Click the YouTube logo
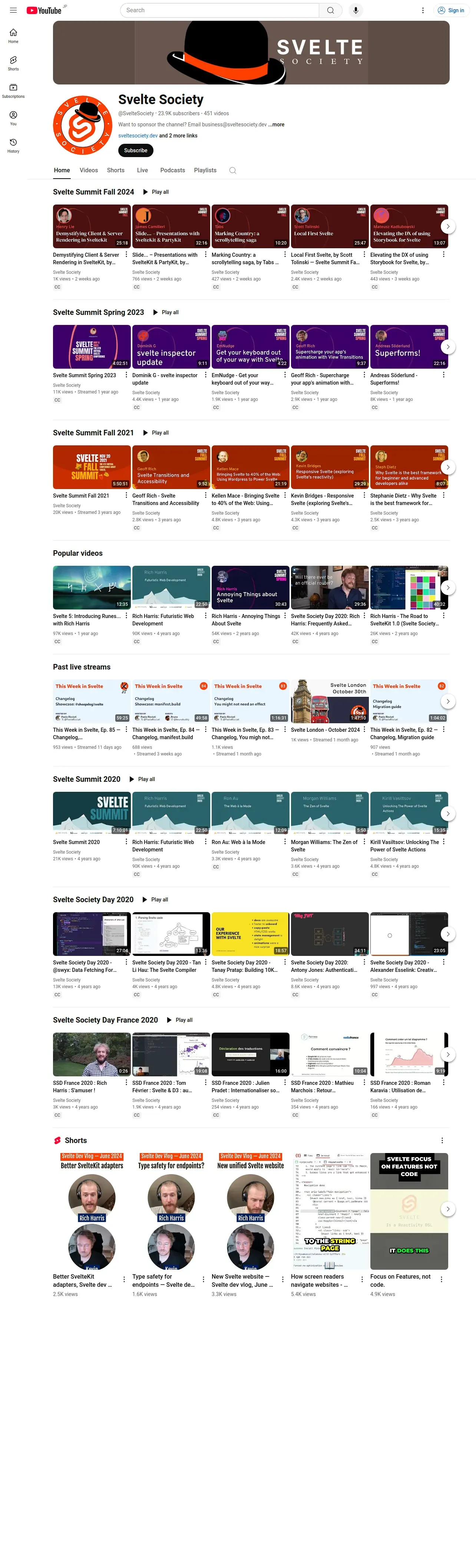Screen dimensions: 476x1568 (44, 10)
